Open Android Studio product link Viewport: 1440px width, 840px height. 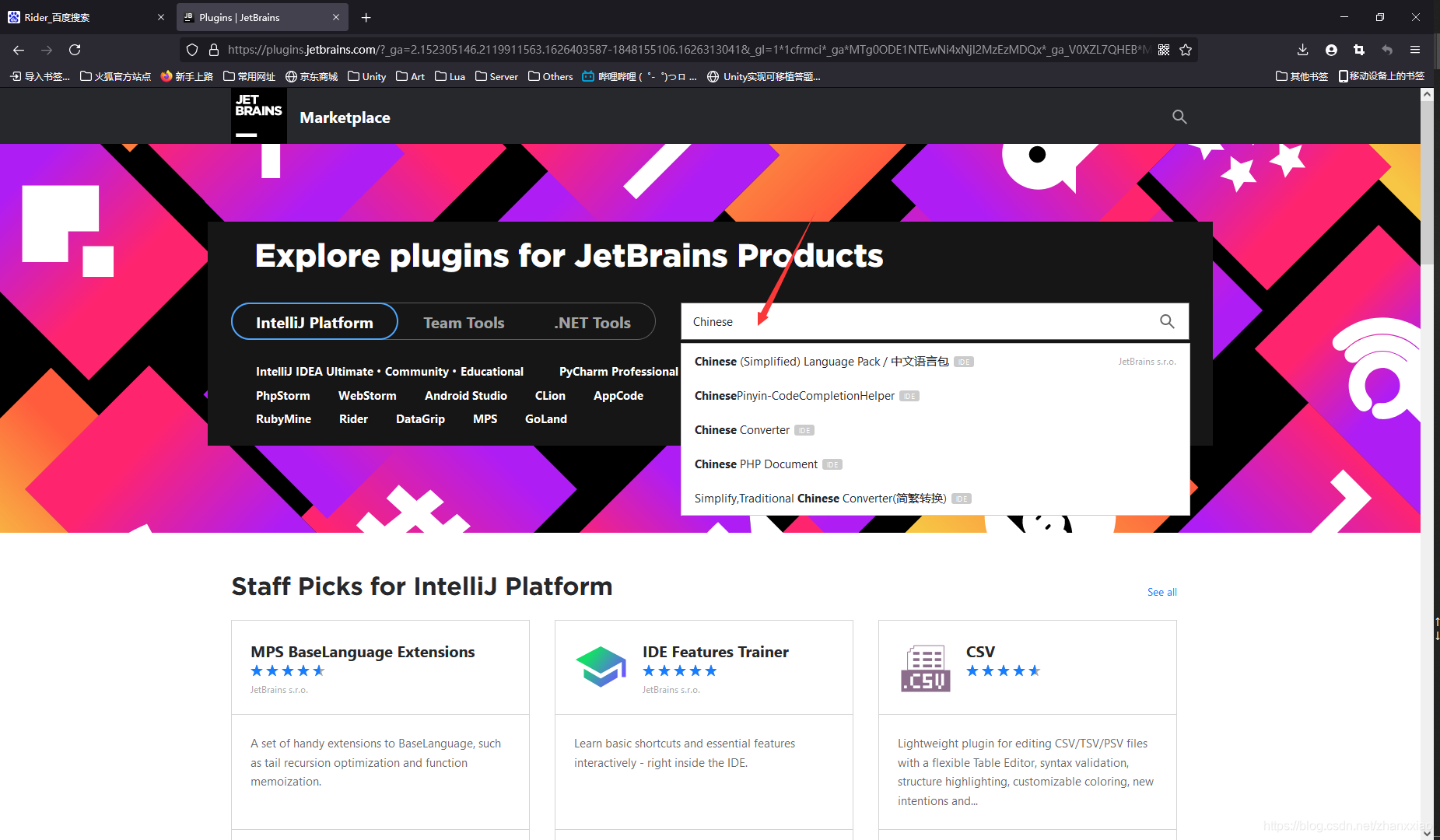point(466,396)
